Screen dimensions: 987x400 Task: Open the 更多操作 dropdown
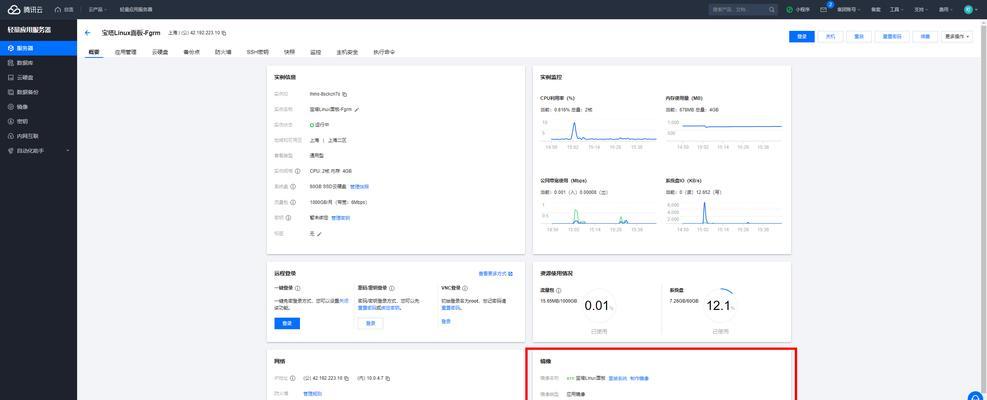pos(957,37)
